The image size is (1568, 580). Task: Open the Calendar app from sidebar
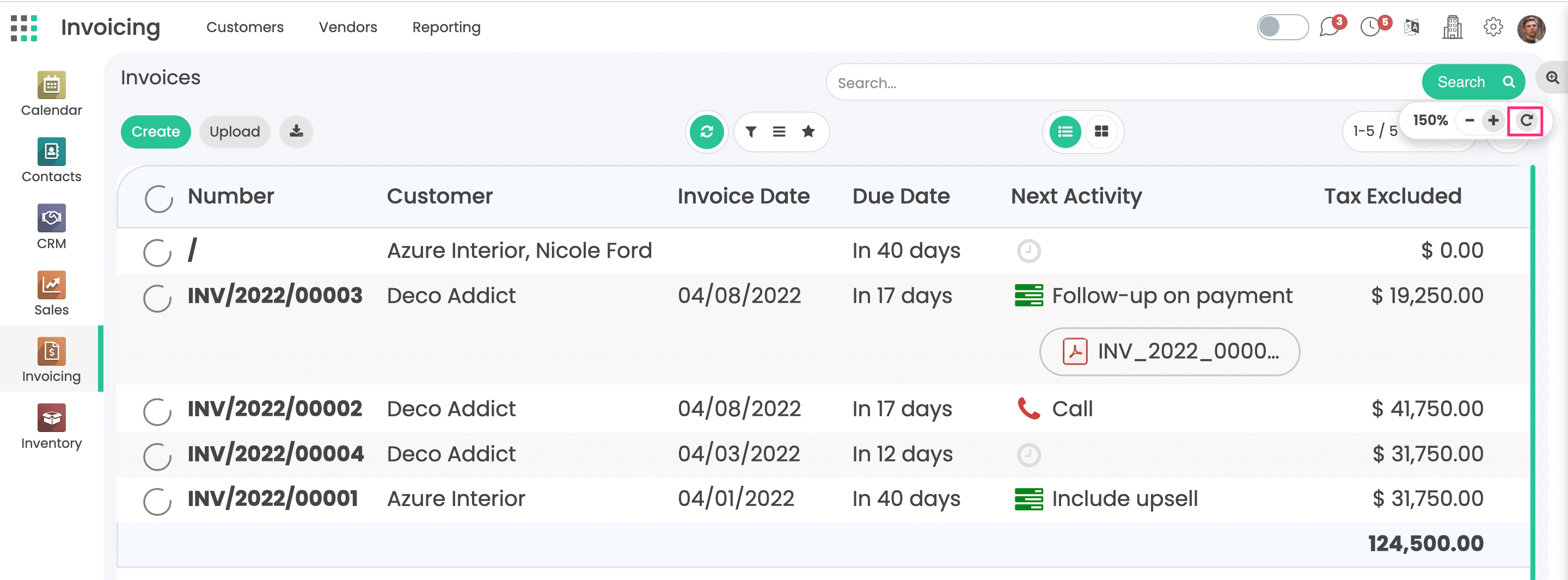point(51,93)
